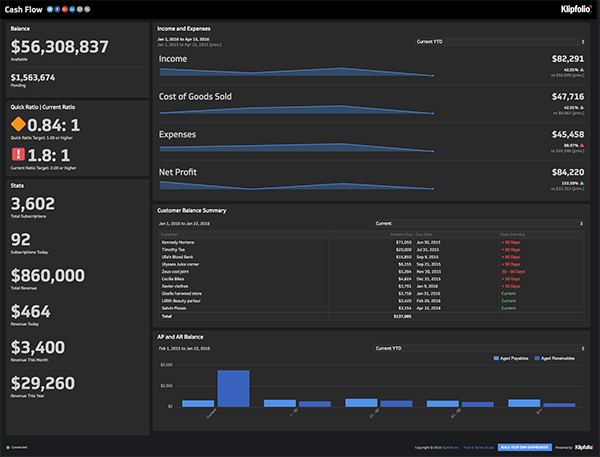
Task: Select the Giselle harwood store row
Action: 371,294
